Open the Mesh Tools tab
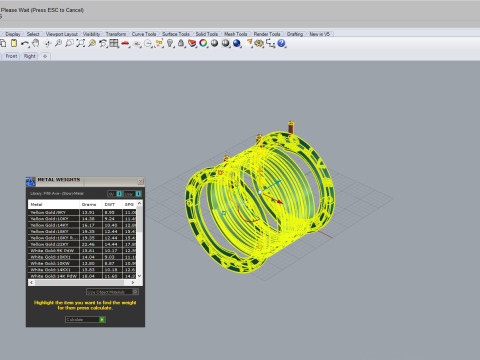The width and height of the screenshot is (480, 360). point(235,34)
